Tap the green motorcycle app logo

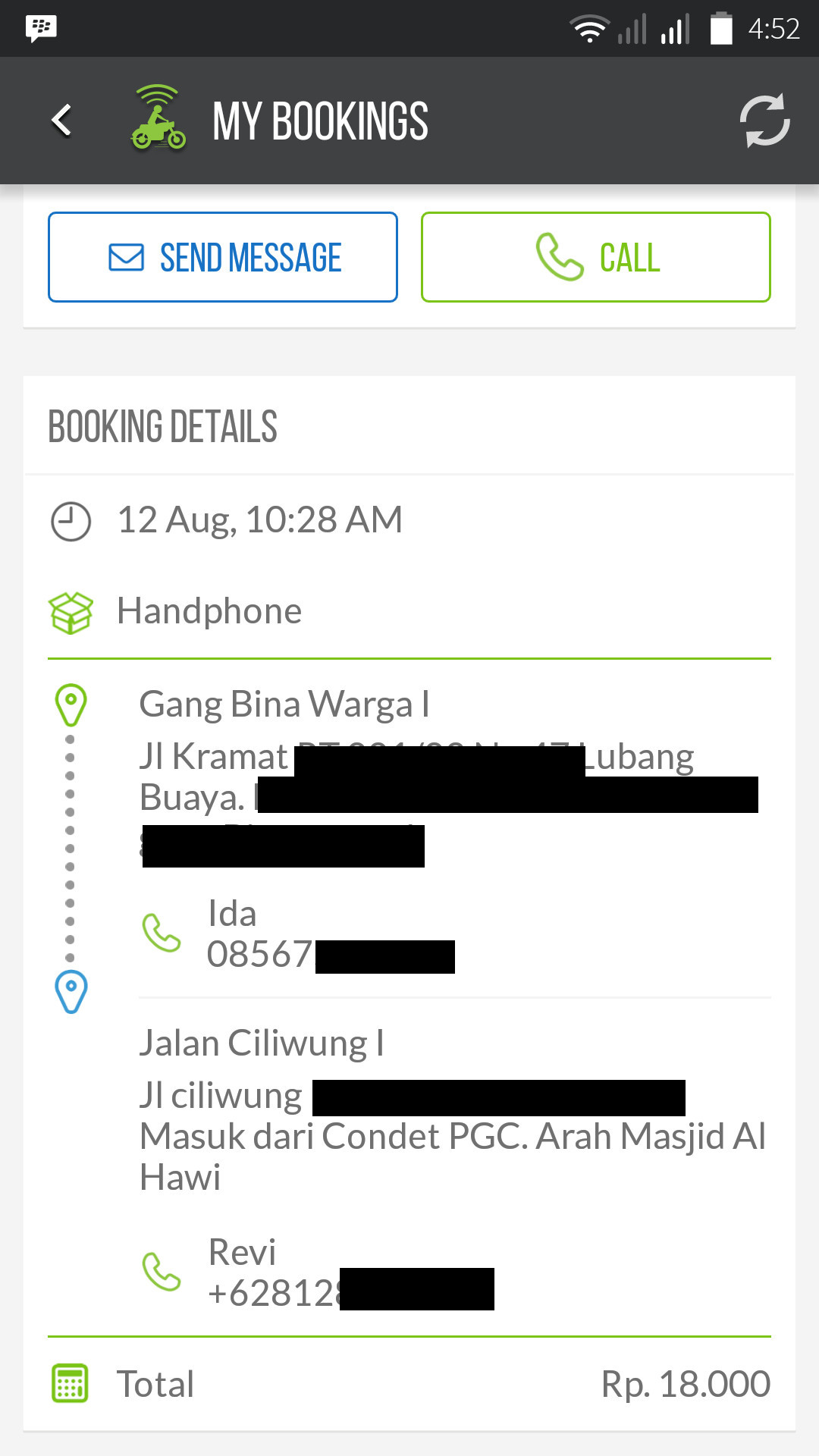point(158,119)
